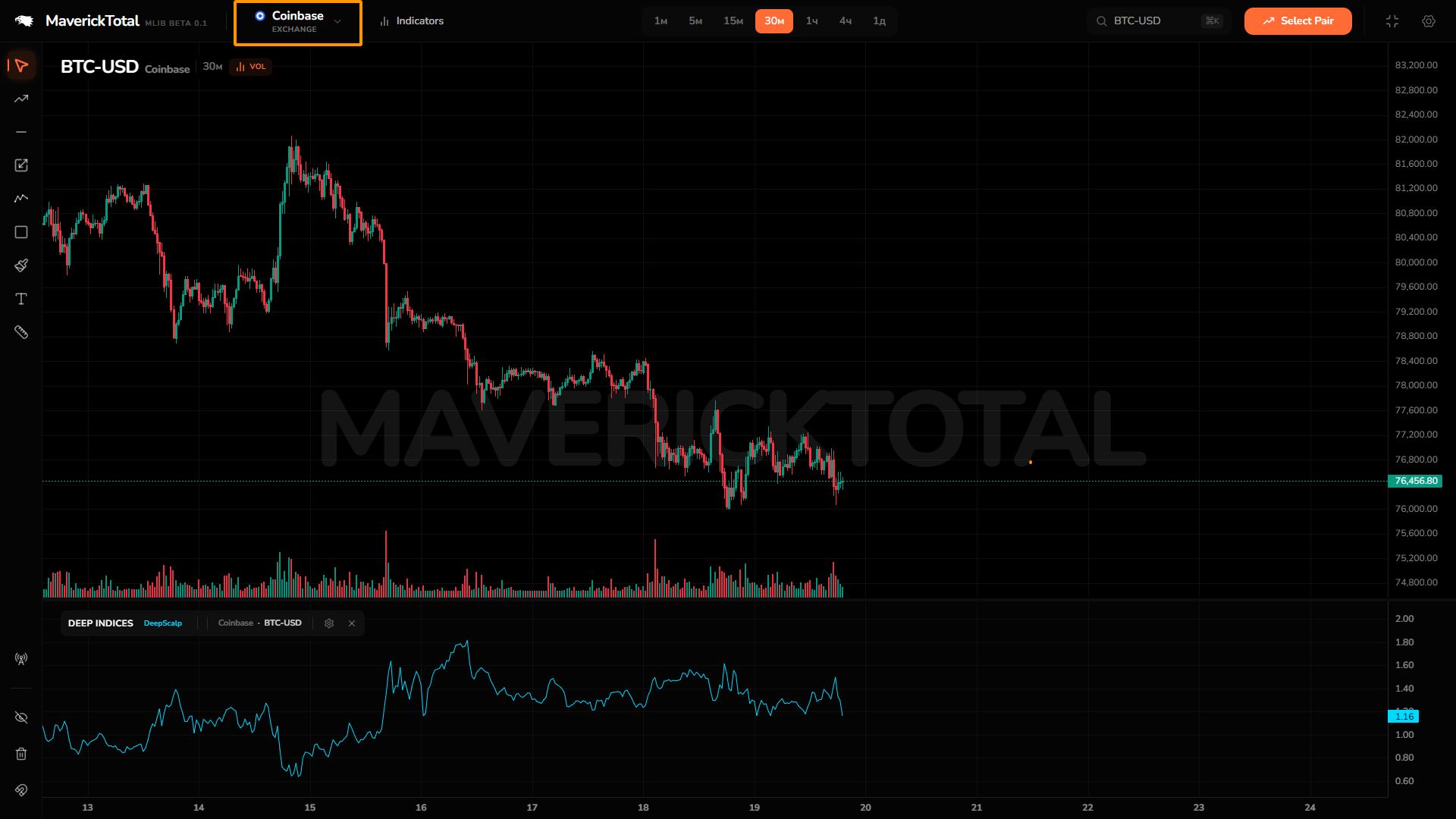Click the Select Pair button
Viewport: 1456px width, 819px height.
[x=1298, y=21]
